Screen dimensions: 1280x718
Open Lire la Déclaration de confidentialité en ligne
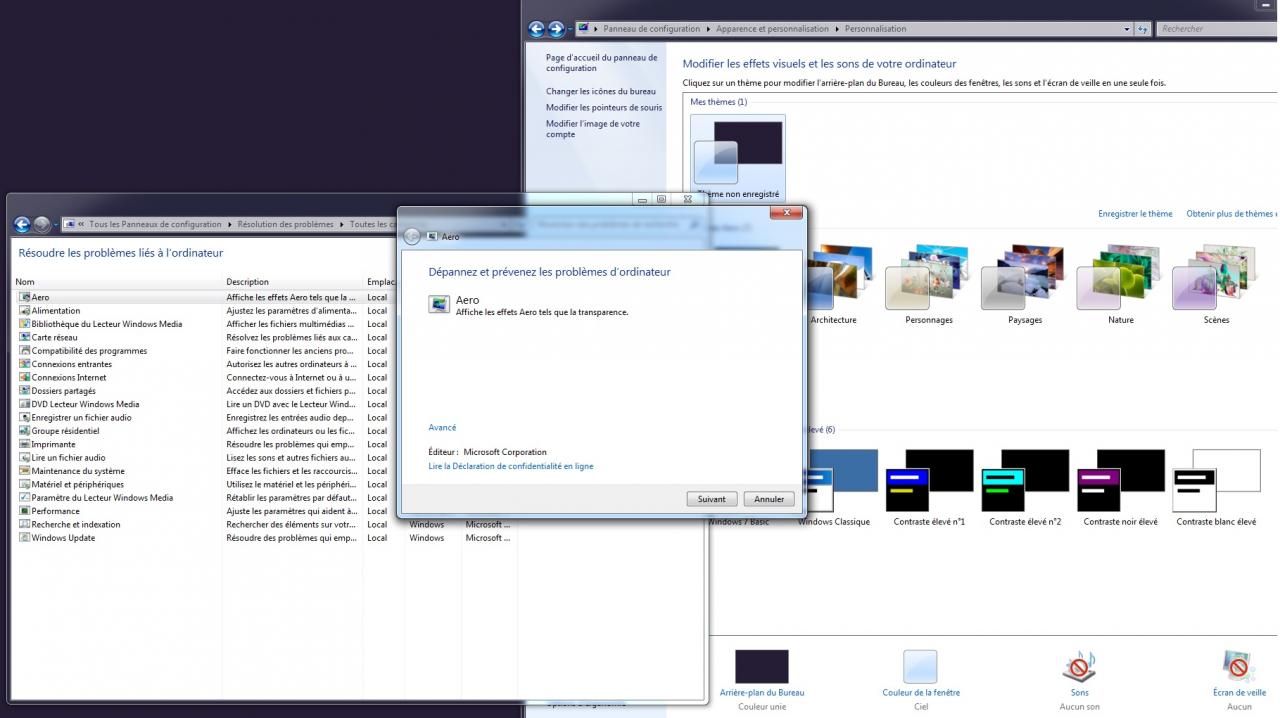(511, 466)
